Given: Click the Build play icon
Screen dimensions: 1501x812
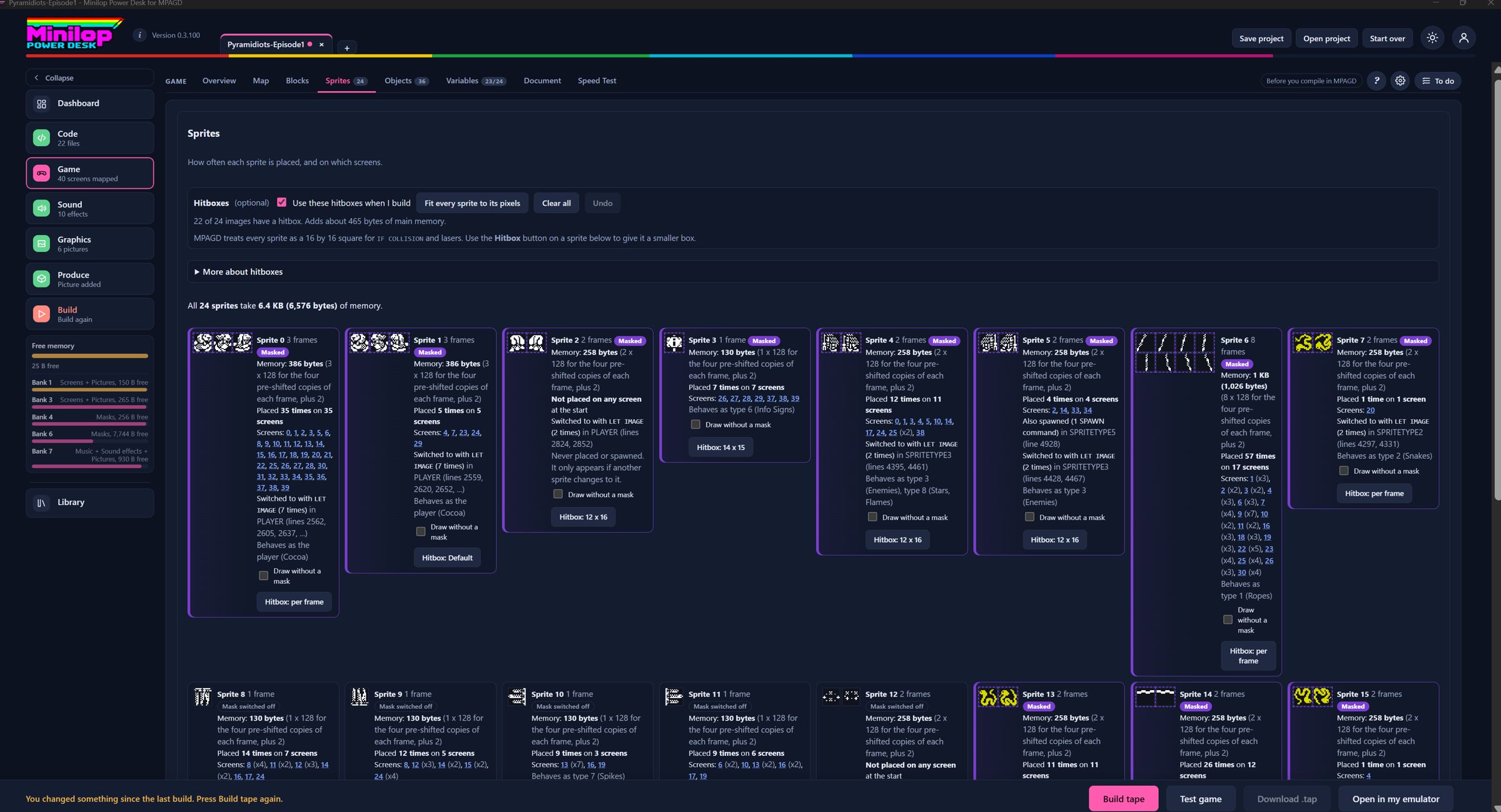Looking at the screenshot, I should pos(41,314).
